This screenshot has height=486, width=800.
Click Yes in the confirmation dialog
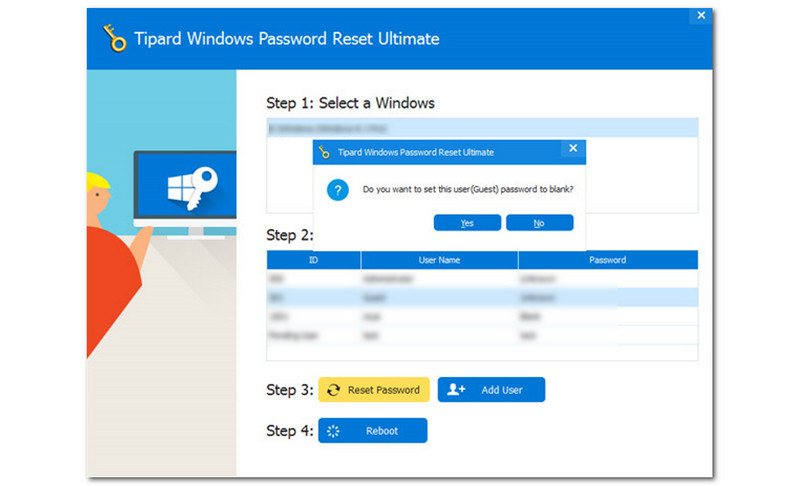467,223
